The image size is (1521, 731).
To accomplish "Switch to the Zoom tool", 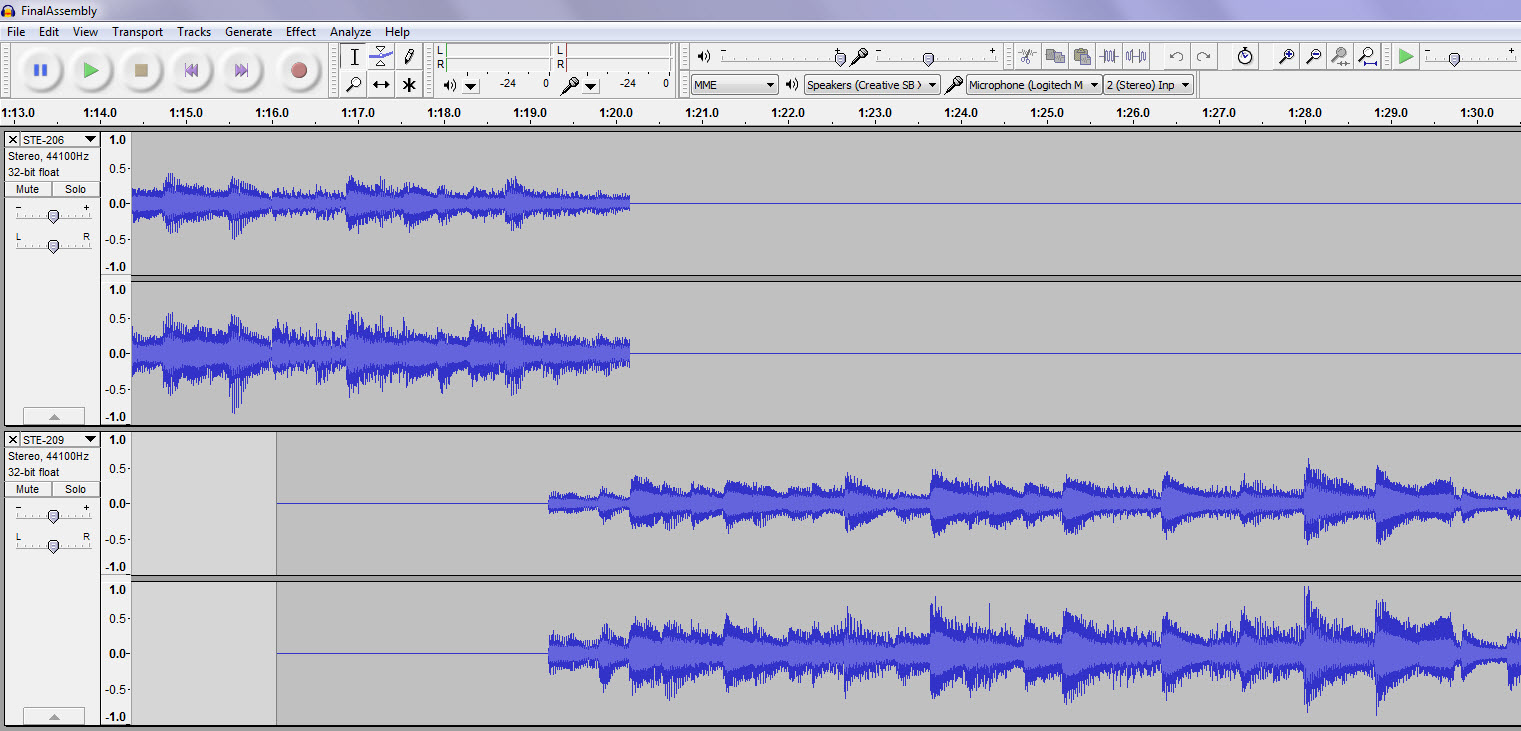I will click(x=354, y=85).
